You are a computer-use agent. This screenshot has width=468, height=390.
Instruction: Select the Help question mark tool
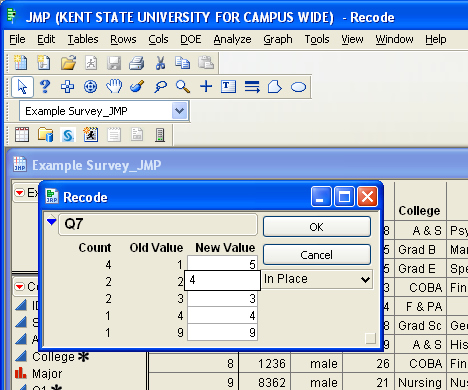pos(45,87)
